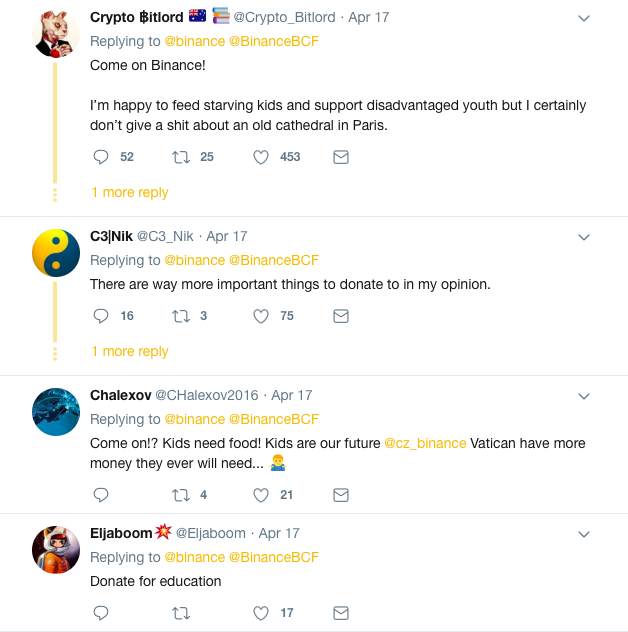Open more options chevron on Chalexov's tweet
This screenshot has height=632, width=628.
point(585,396)
